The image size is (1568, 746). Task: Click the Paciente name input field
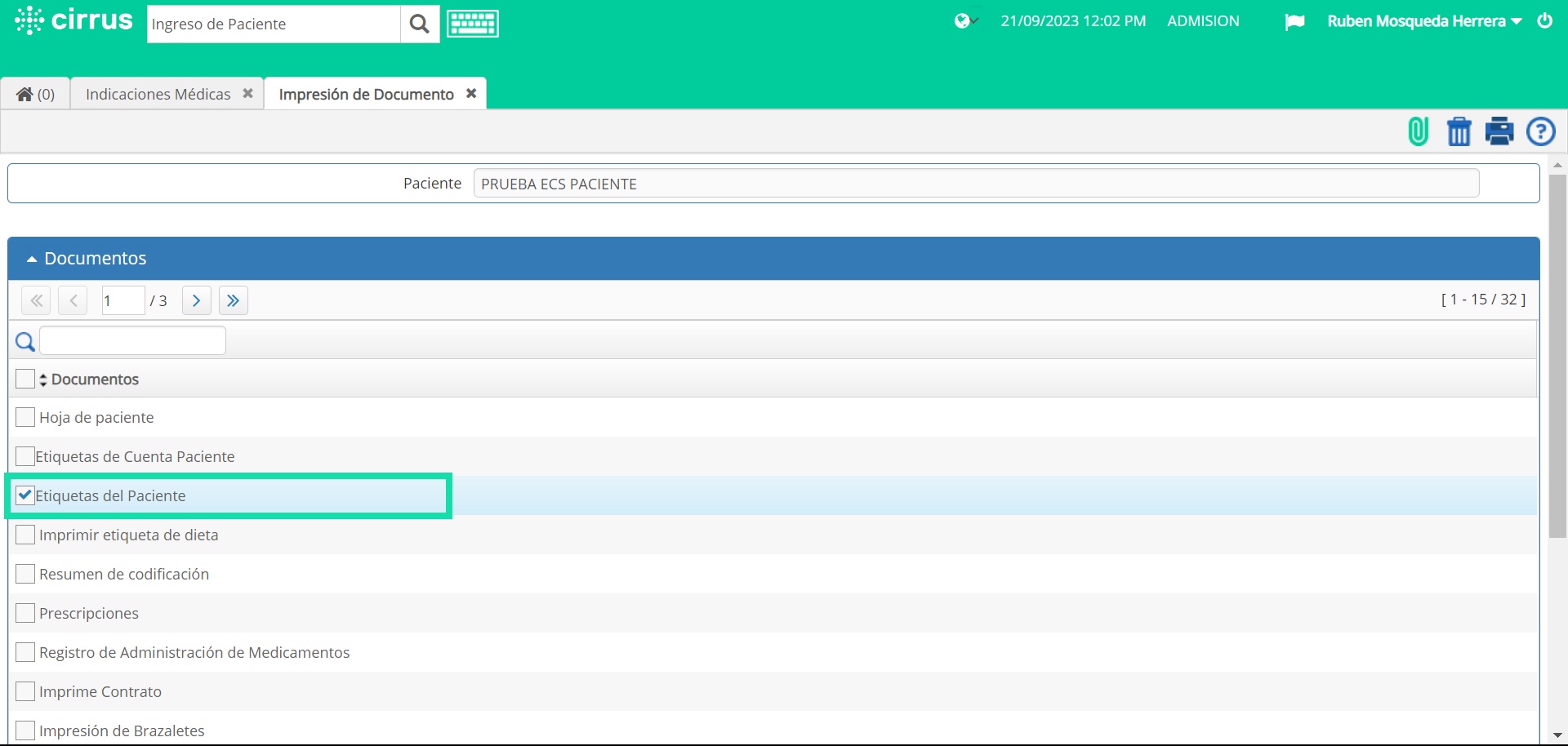(976, 183)
